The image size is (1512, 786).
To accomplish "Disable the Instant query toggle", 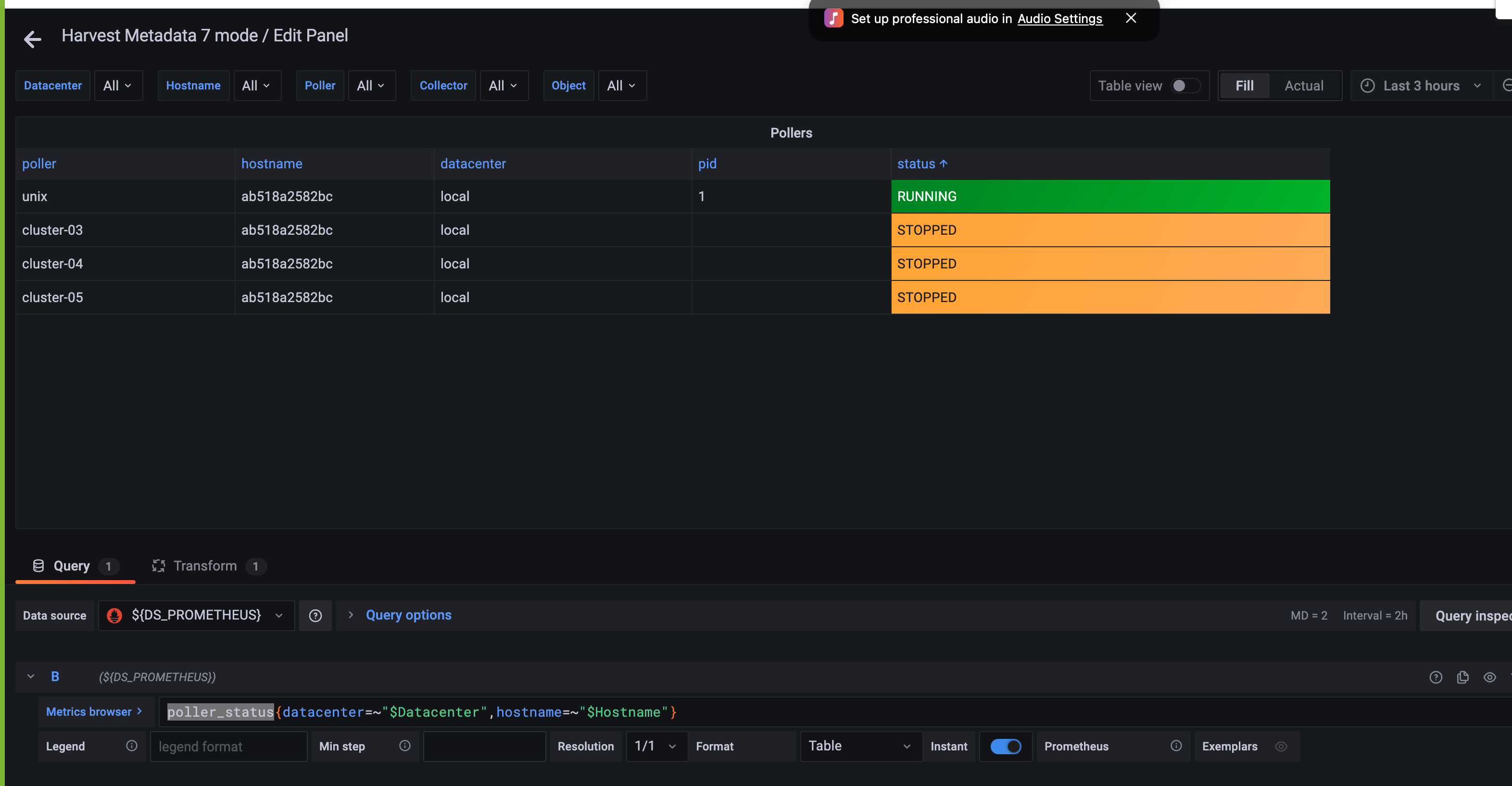I will pyautogui.click(x=1005, y=746).
